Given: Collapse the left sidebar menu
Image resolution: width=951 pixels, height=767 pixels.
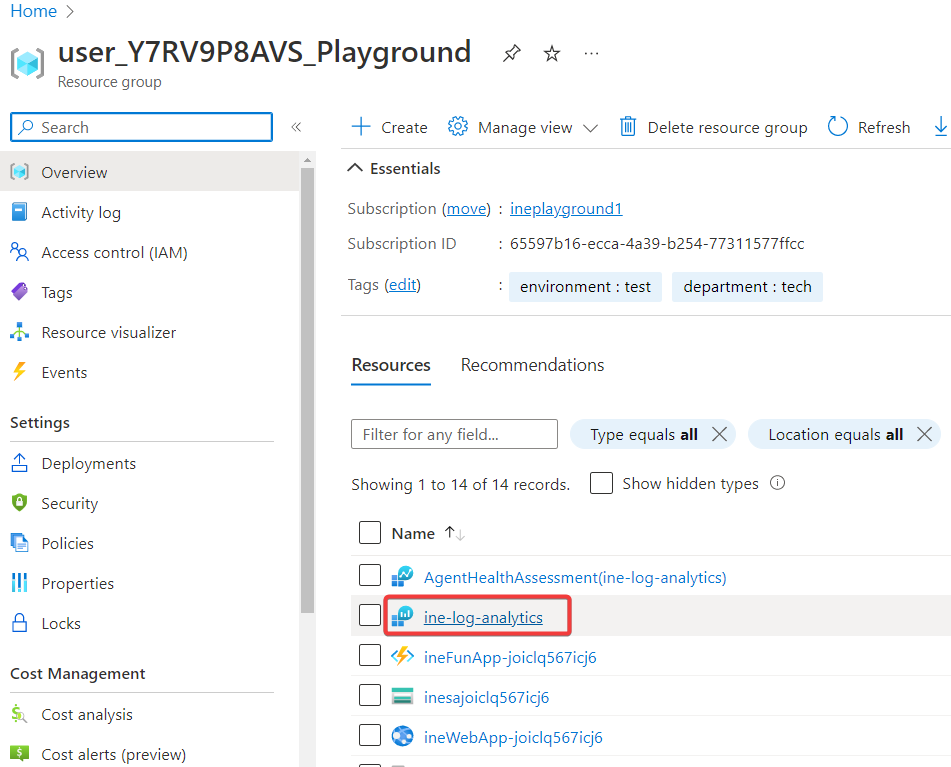Looking at the screenshot, I should point(296,127).
